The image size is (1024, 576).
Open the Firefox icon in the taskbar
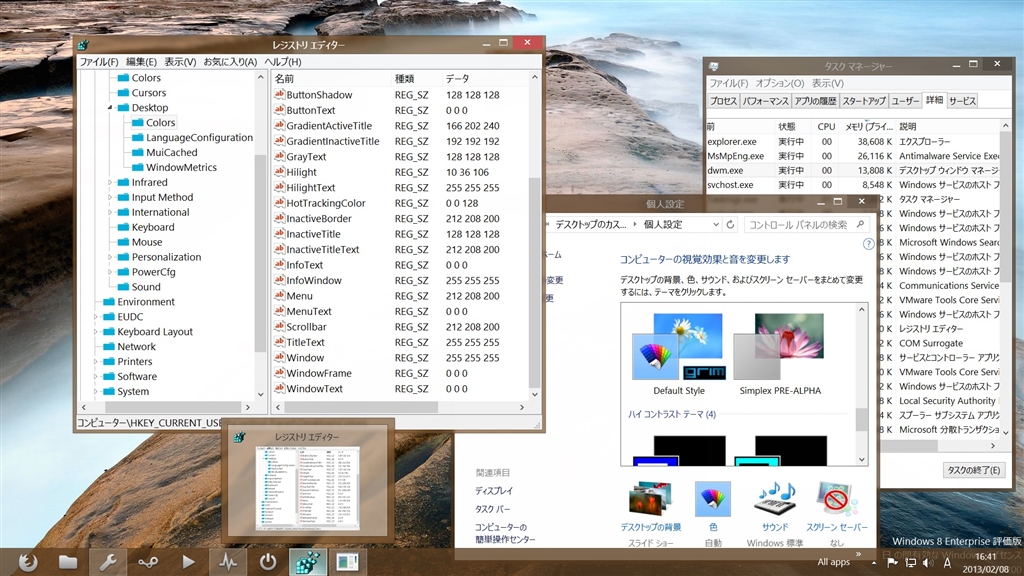(x=27, y=561)
